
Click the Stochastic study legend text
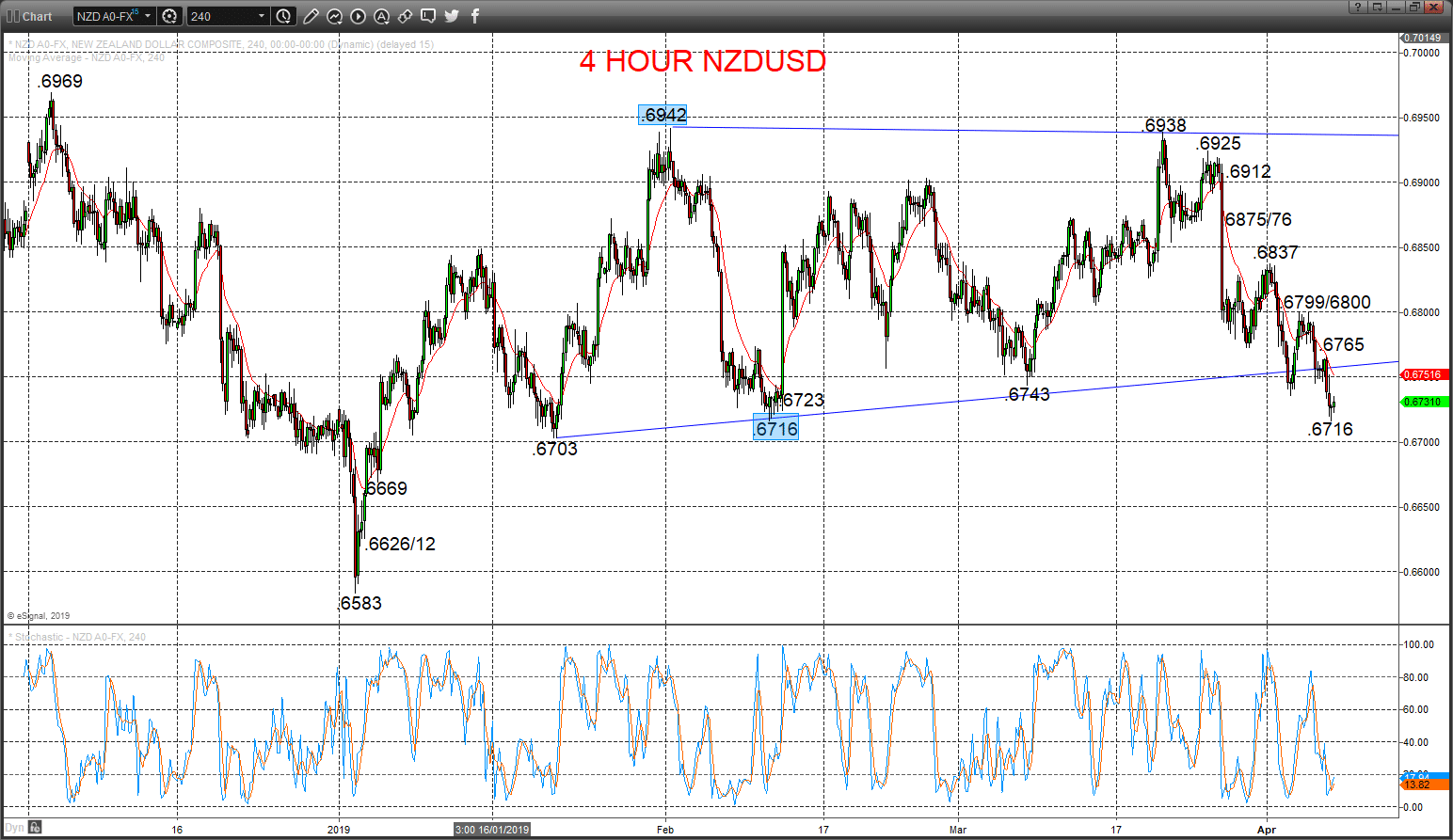coord(77,637)
